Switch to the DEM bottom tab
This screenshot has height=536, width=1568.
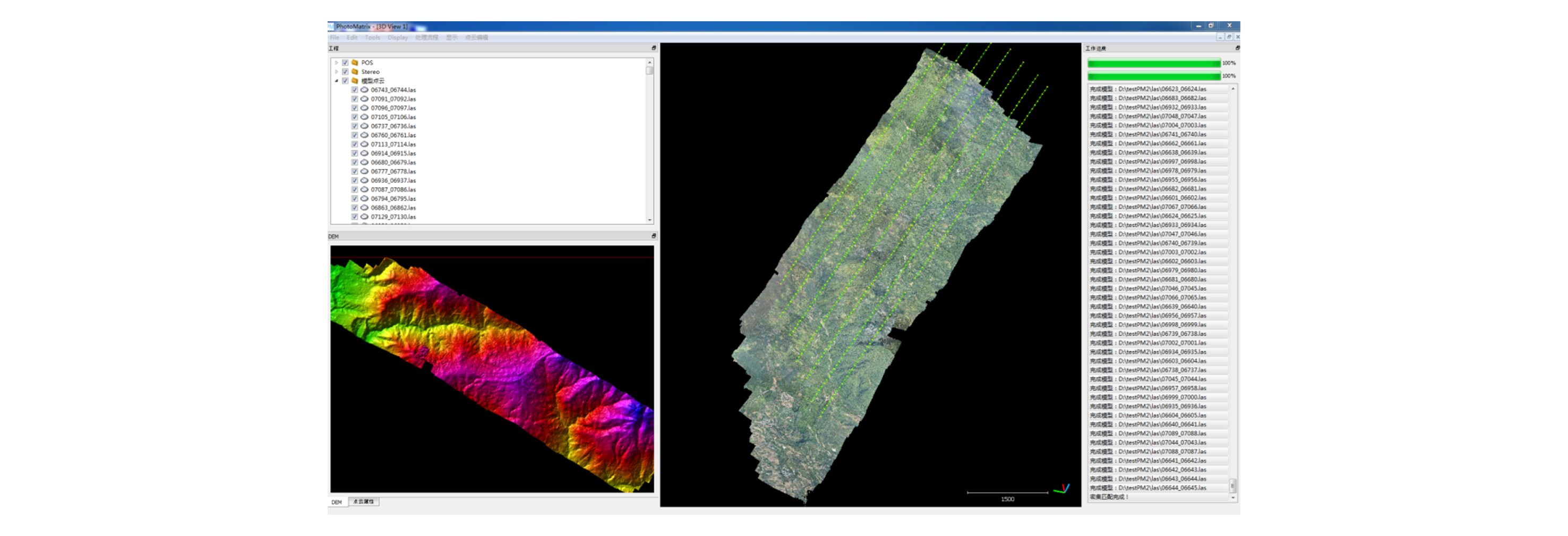coord(337,502)
